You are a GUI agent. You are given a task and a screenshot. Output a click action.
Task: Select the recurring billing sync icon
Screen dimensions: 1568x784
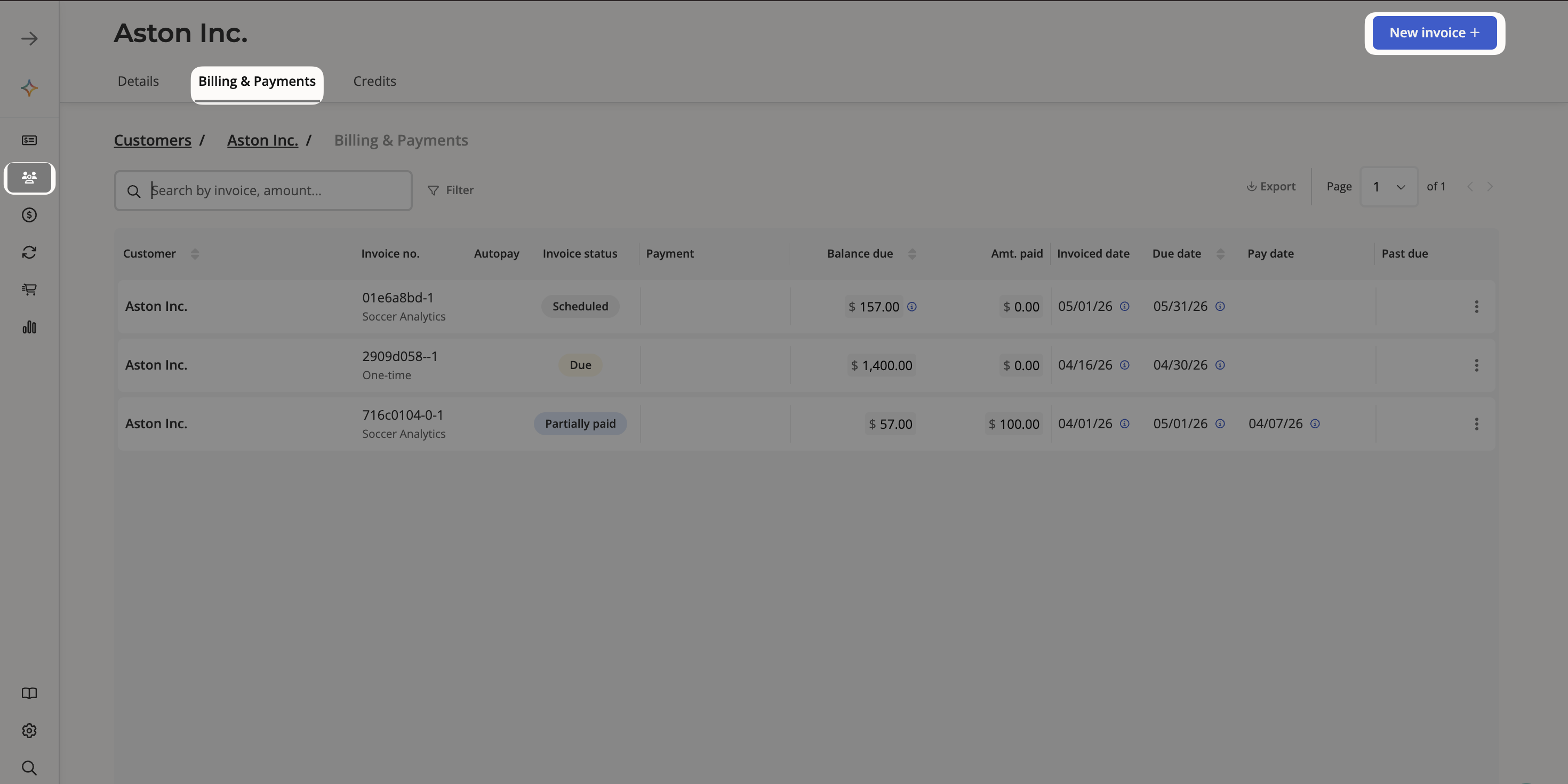click(29, 251)
